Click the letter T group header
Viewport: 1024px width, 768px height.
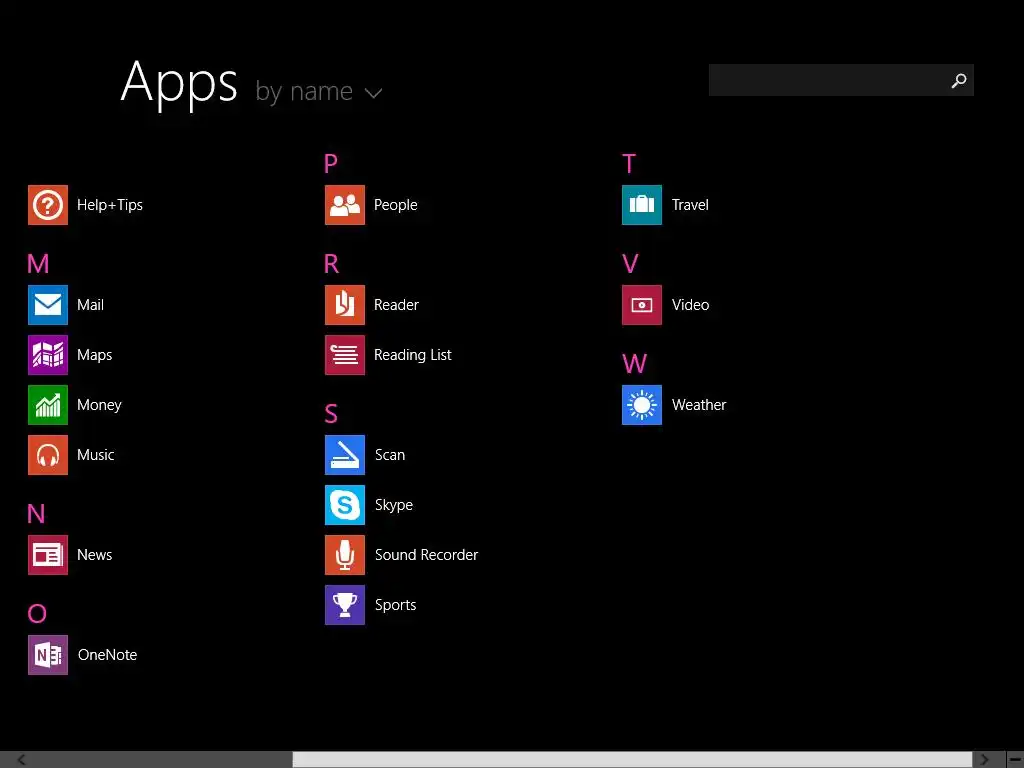[x=629, y=163]
